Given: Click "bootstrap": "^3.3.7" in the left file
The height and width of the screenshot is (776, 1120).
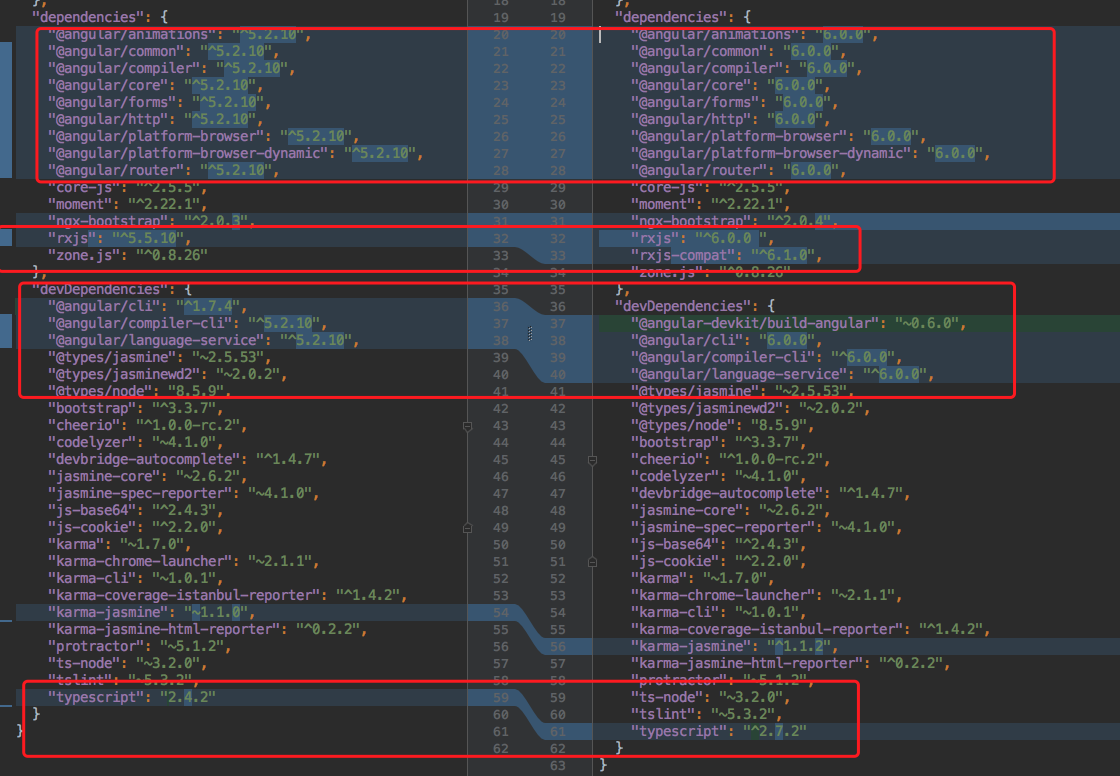Looking at the screenshot, I should coord(135,409).
